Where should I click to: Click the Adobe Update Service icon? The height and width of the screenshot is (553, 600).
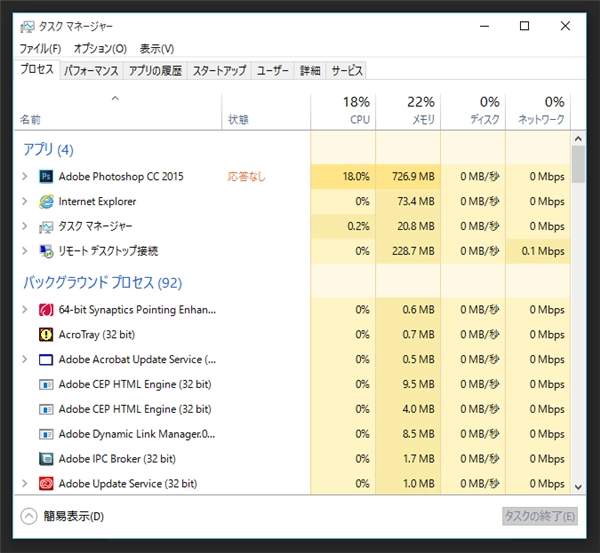click(46, 484)
